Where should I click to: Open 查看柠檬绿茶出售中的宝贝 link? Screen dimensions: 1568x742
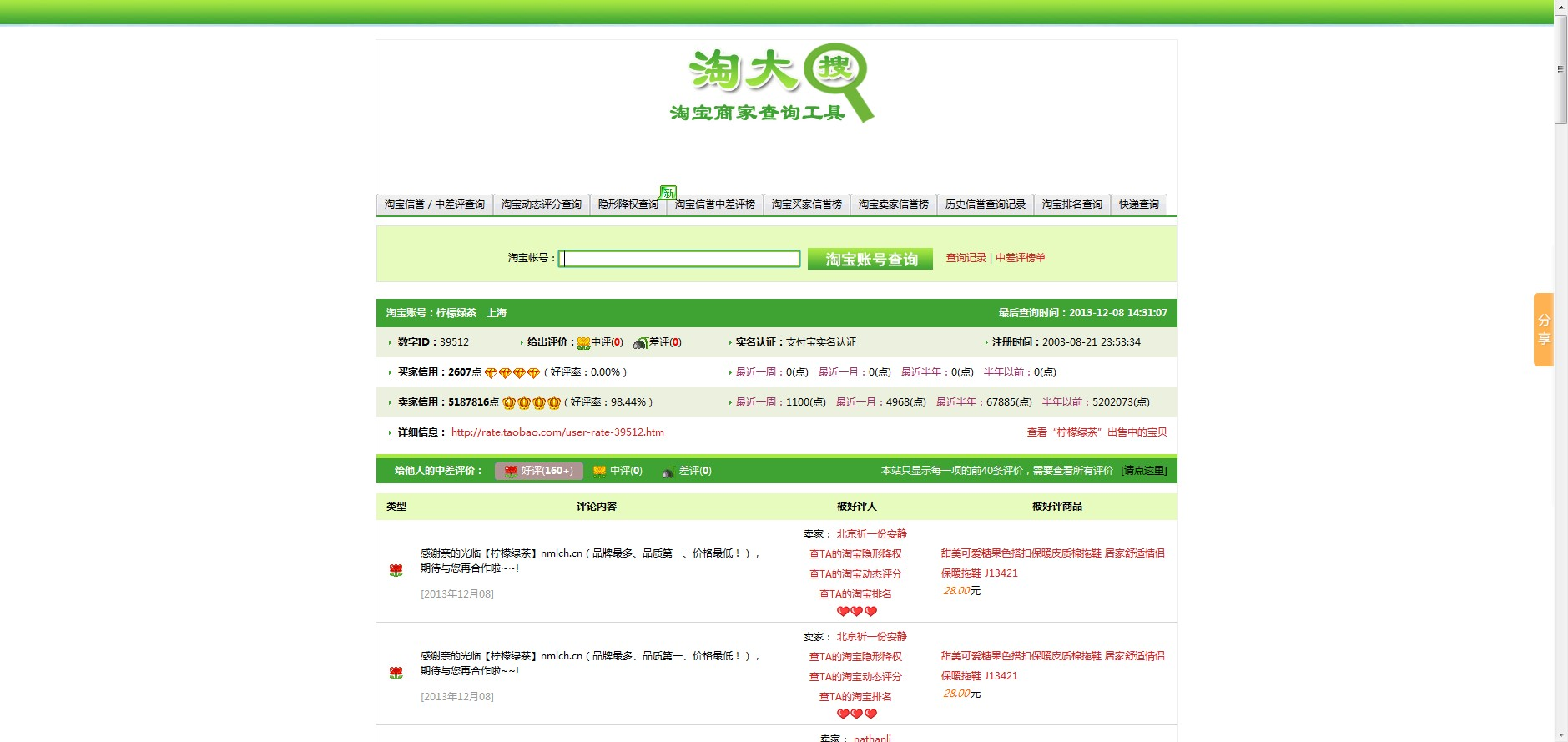click(1097, 432)
